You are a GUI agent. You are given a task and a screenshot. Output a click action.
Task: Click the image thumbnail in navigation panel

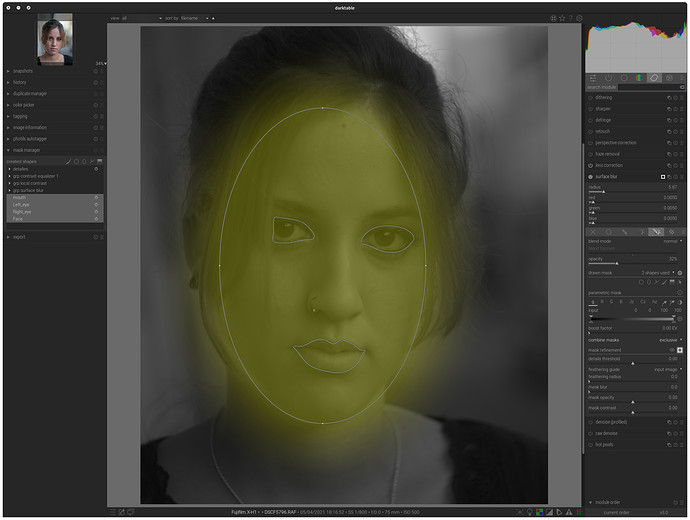pos(55,39)
